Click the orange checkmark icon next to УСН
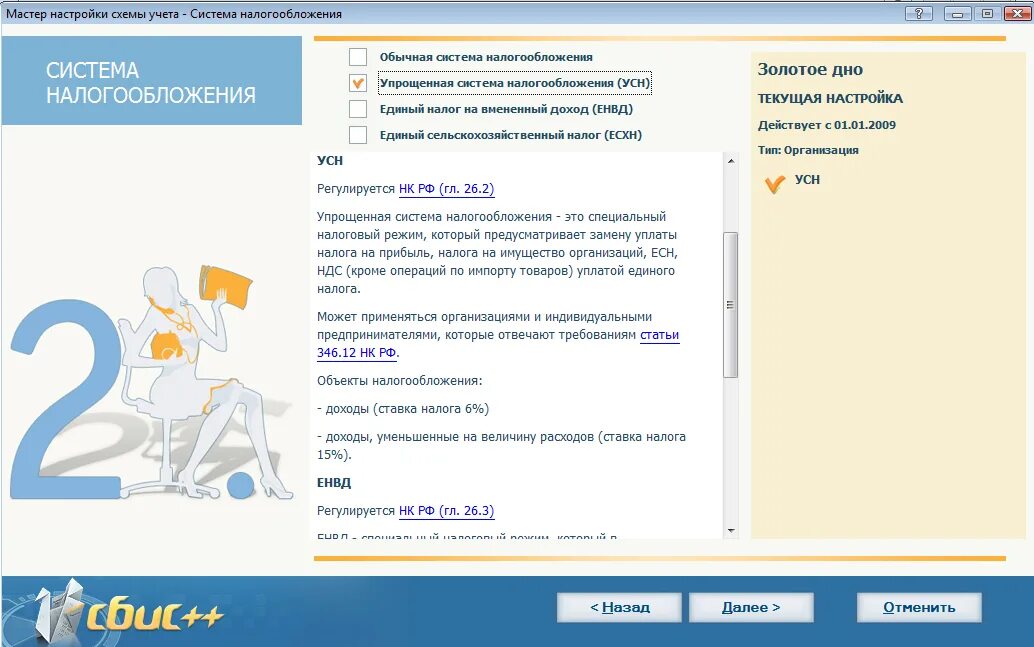 [x=775, y=183]
